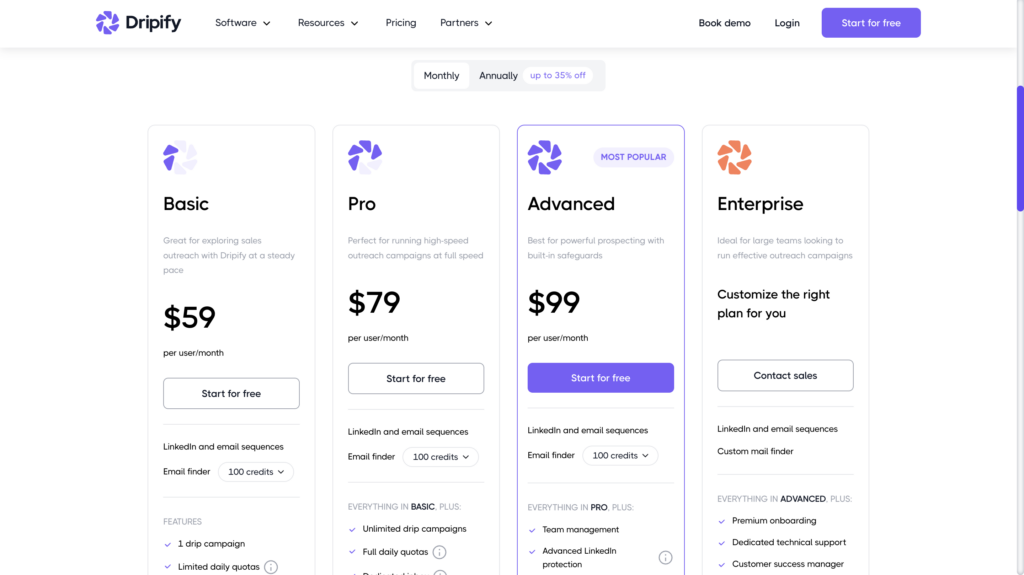Click the page vertical scrollbar

[x=1020, y=150]
